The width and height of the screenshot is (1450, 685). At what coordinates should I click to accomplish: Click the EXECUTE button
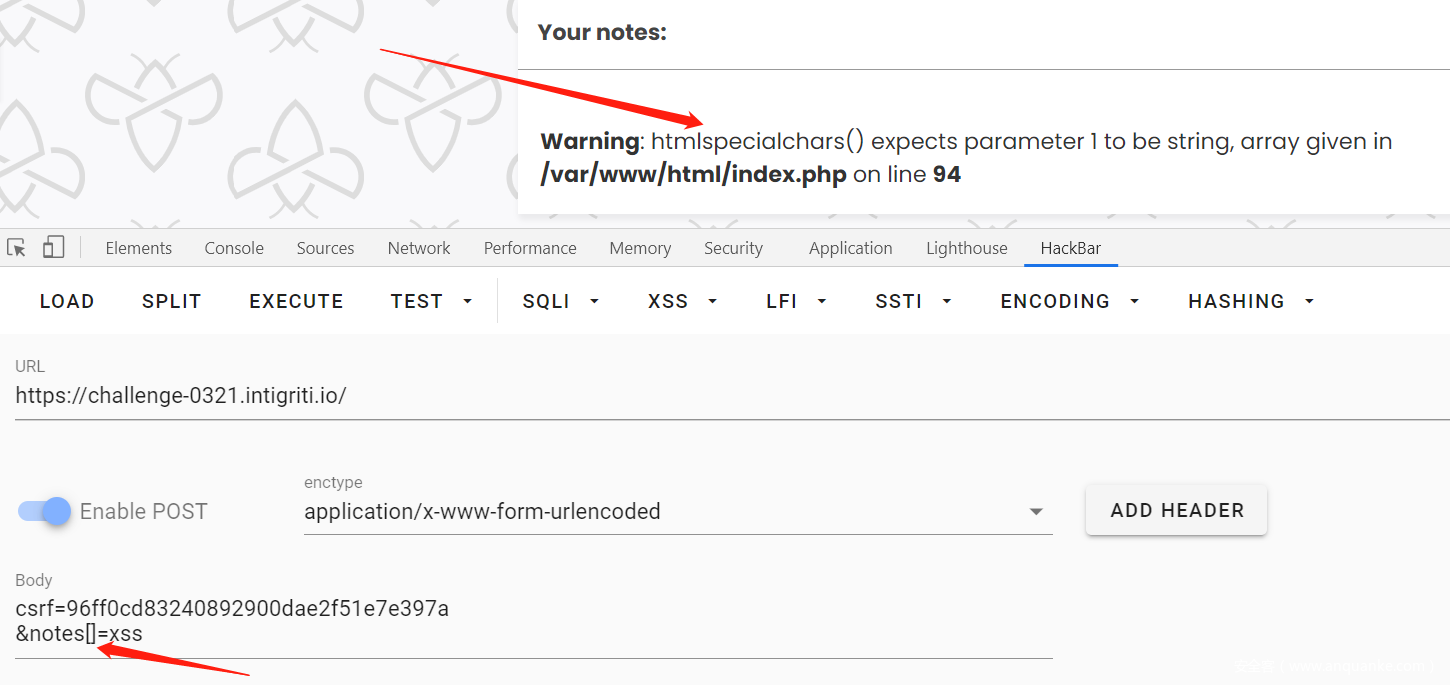(x=296, y=301)
